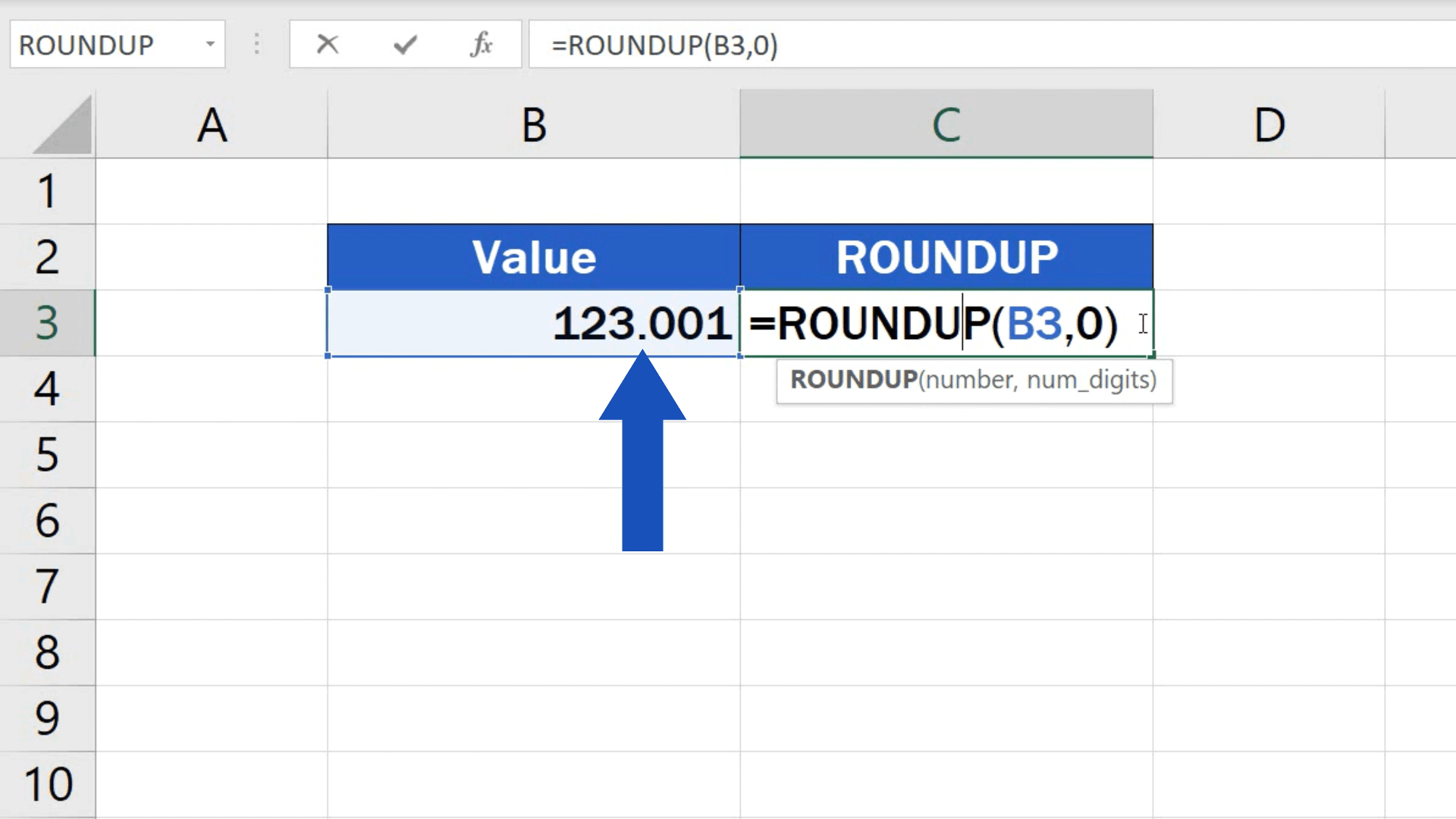Click the I-beam cursor position in cell C3
The image size is (1456, 819).
[1142, 325]
